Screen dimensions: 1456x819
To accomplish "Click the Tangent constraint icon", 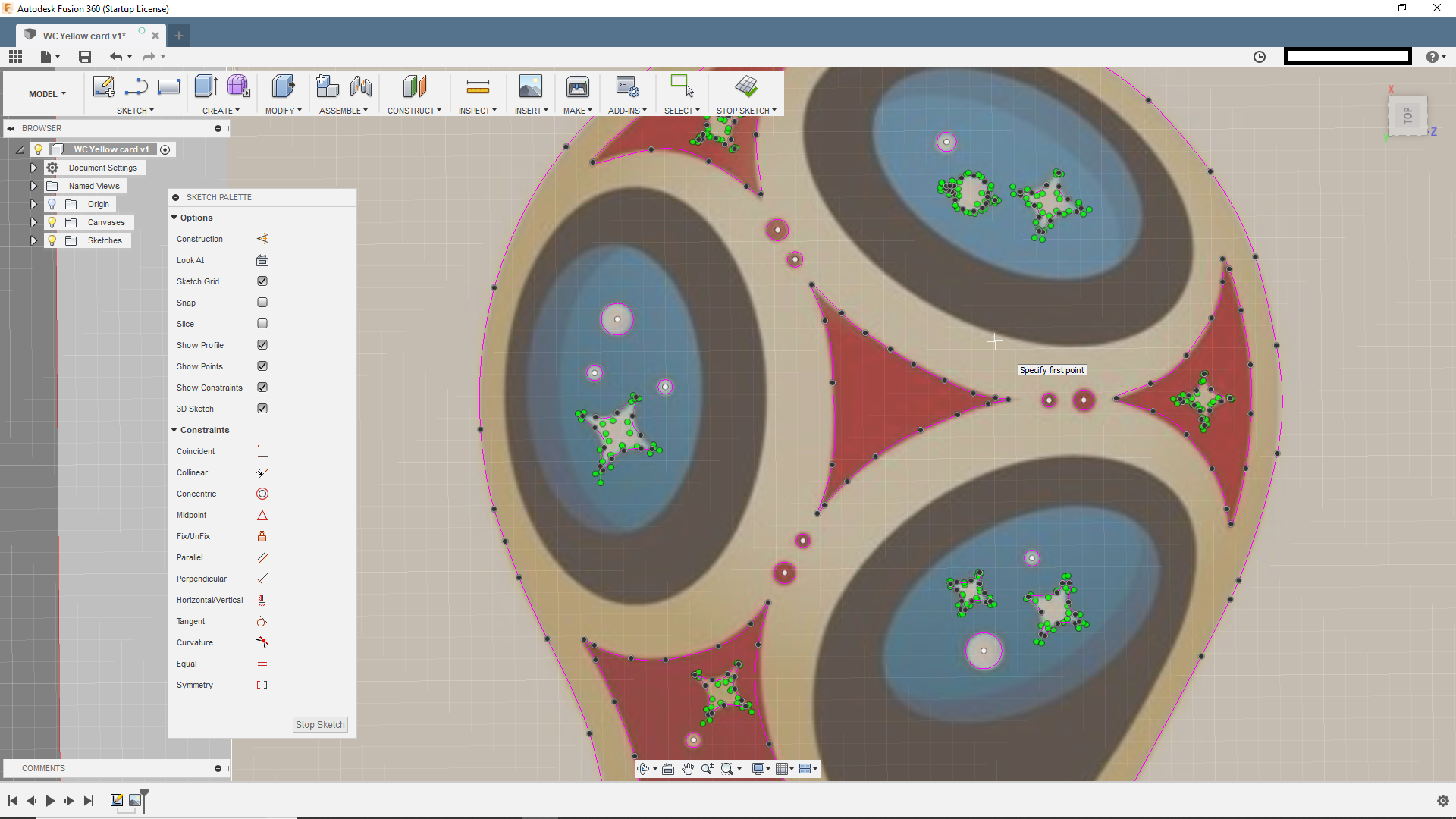I will click(x=262, y=621).
